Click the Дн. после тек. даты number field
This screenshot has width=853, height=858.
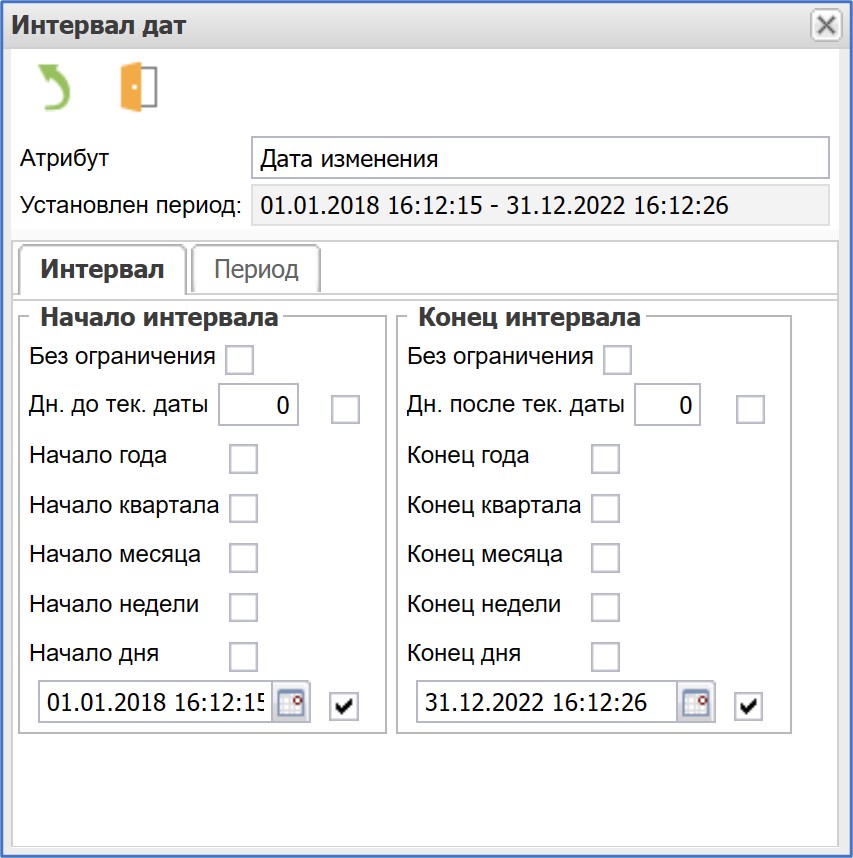668,406
